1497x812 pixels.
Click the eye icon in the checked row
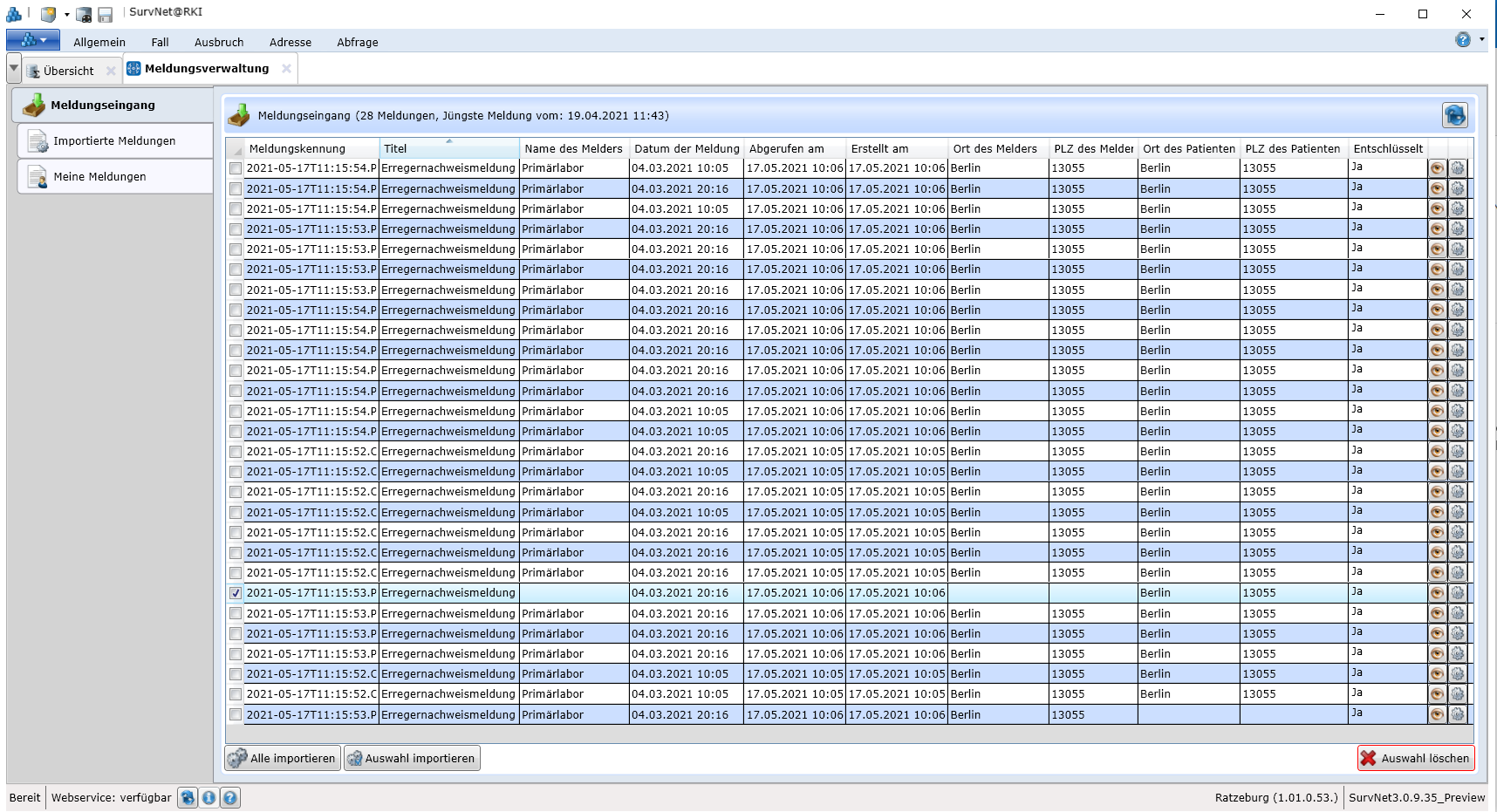click(1437, 593)
